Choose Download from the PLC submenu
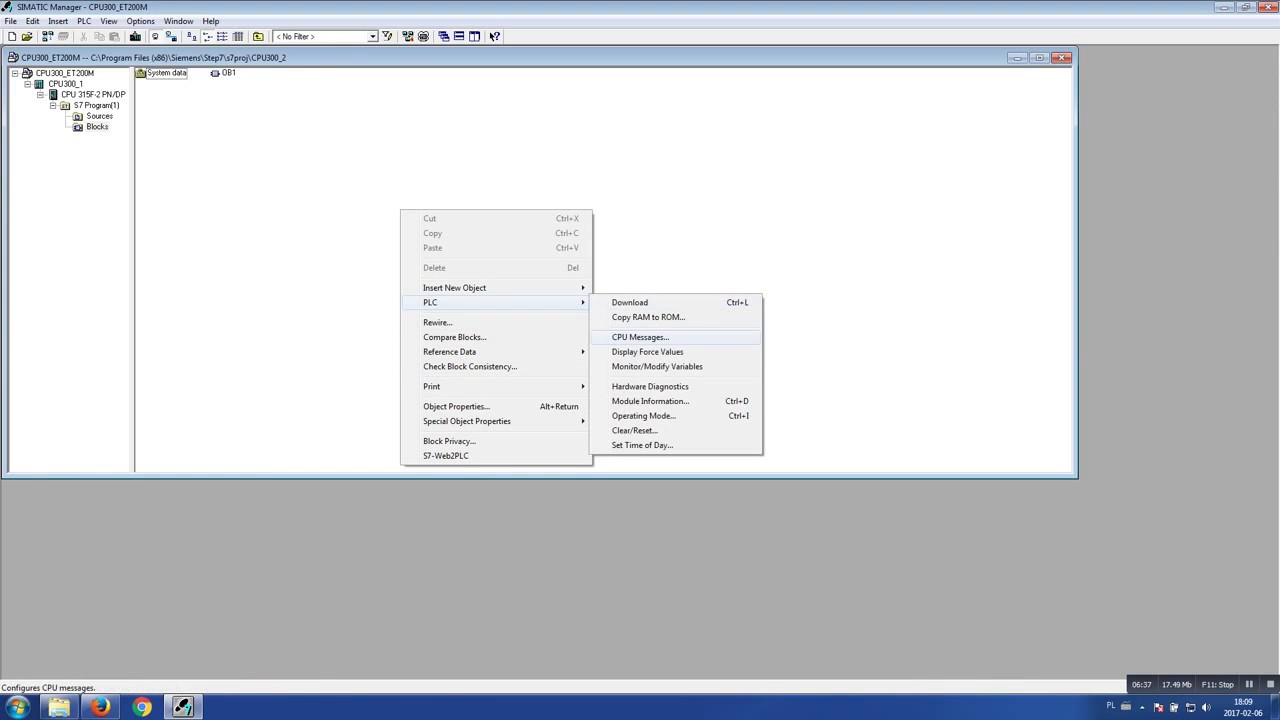 tap(676, 302)
